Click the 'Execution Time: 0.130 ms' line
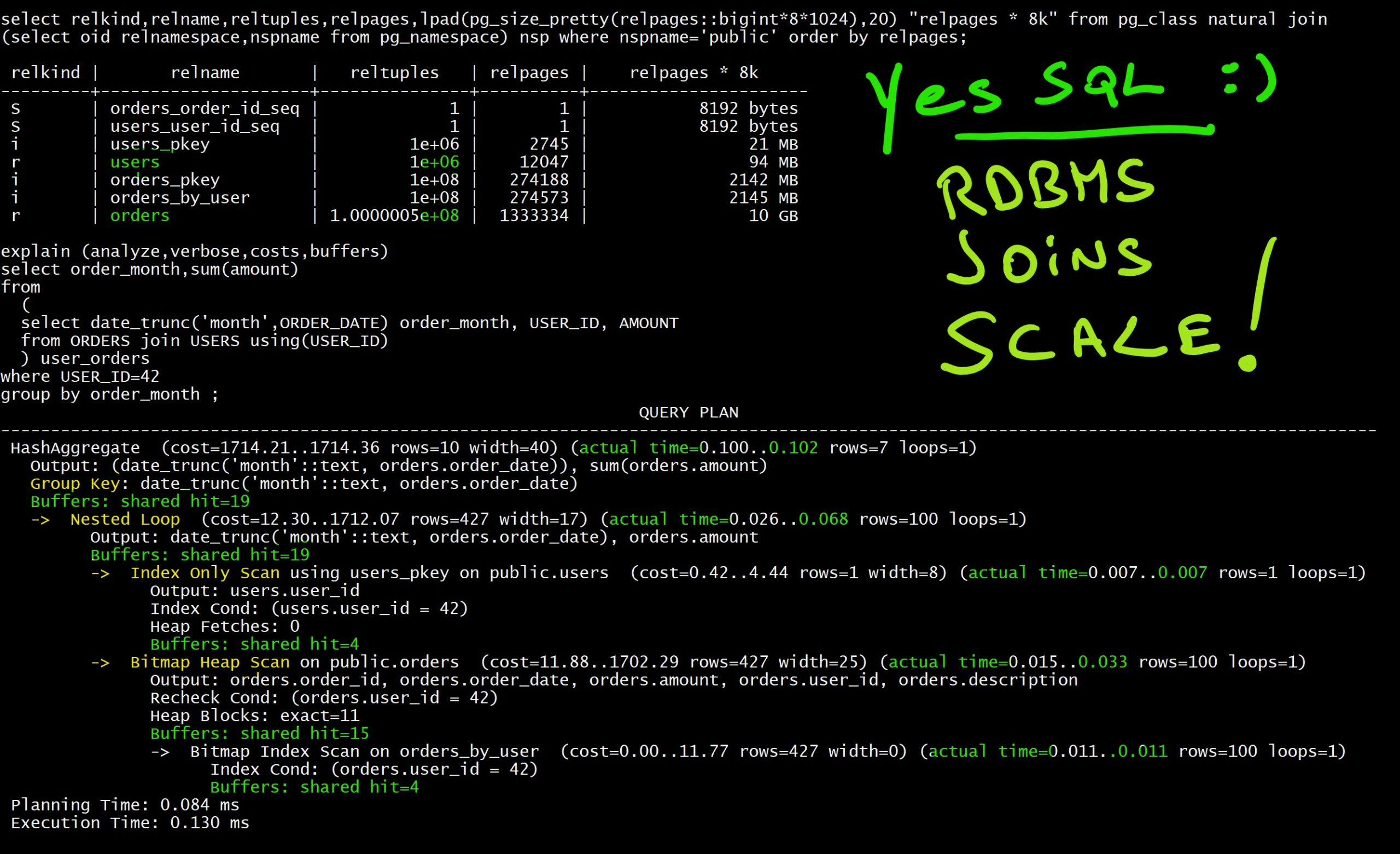Viewport: 1400px width, 854px height. pyautogui.click(x=130, y=823)
